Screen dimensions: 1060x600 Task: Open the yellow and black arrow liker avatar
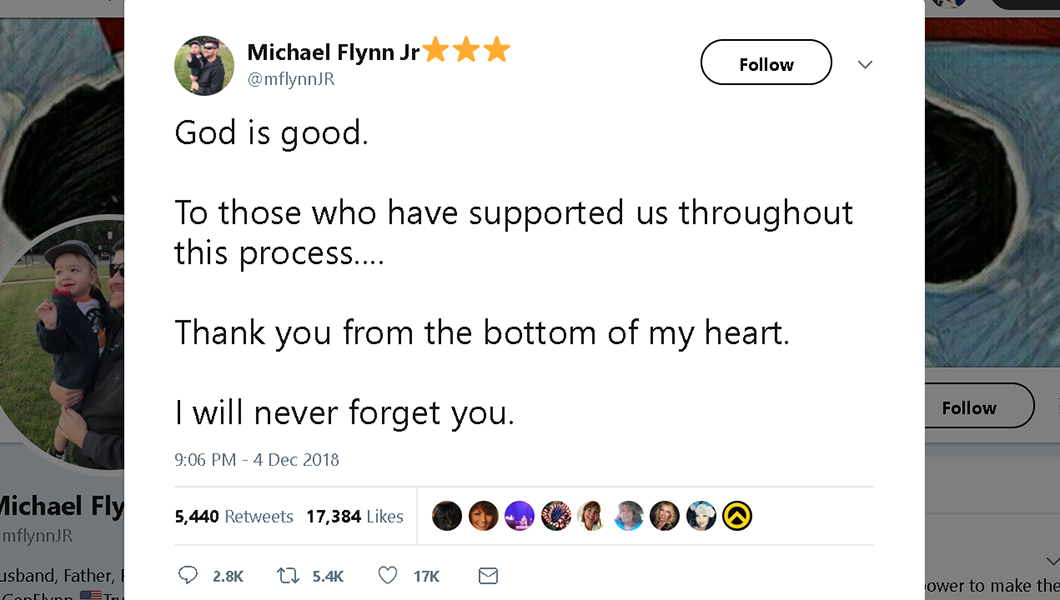[x=737, y=516]
